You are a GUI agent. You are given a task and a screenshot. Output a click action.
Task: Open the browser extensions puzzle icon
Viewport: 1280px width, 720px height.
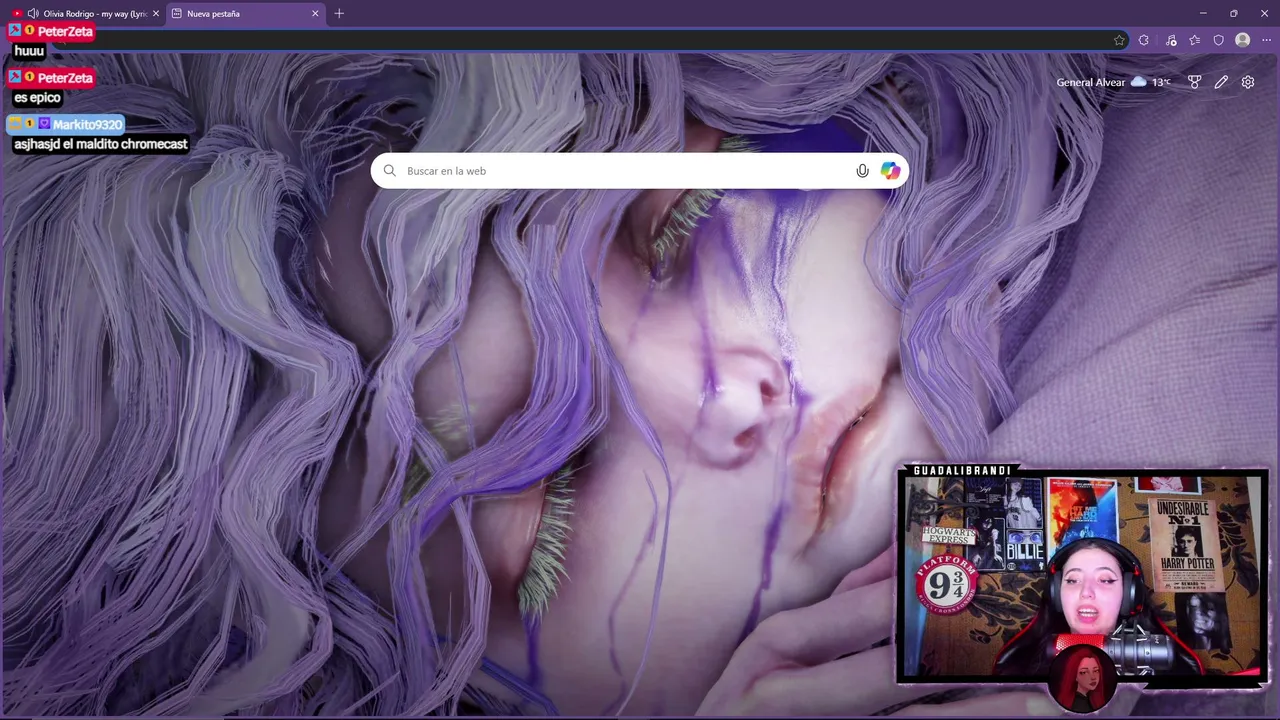coord(1144,40)
